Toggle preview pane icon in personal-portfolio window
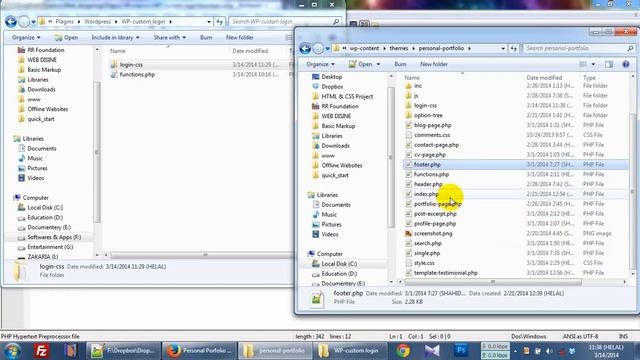 (609, 64)
